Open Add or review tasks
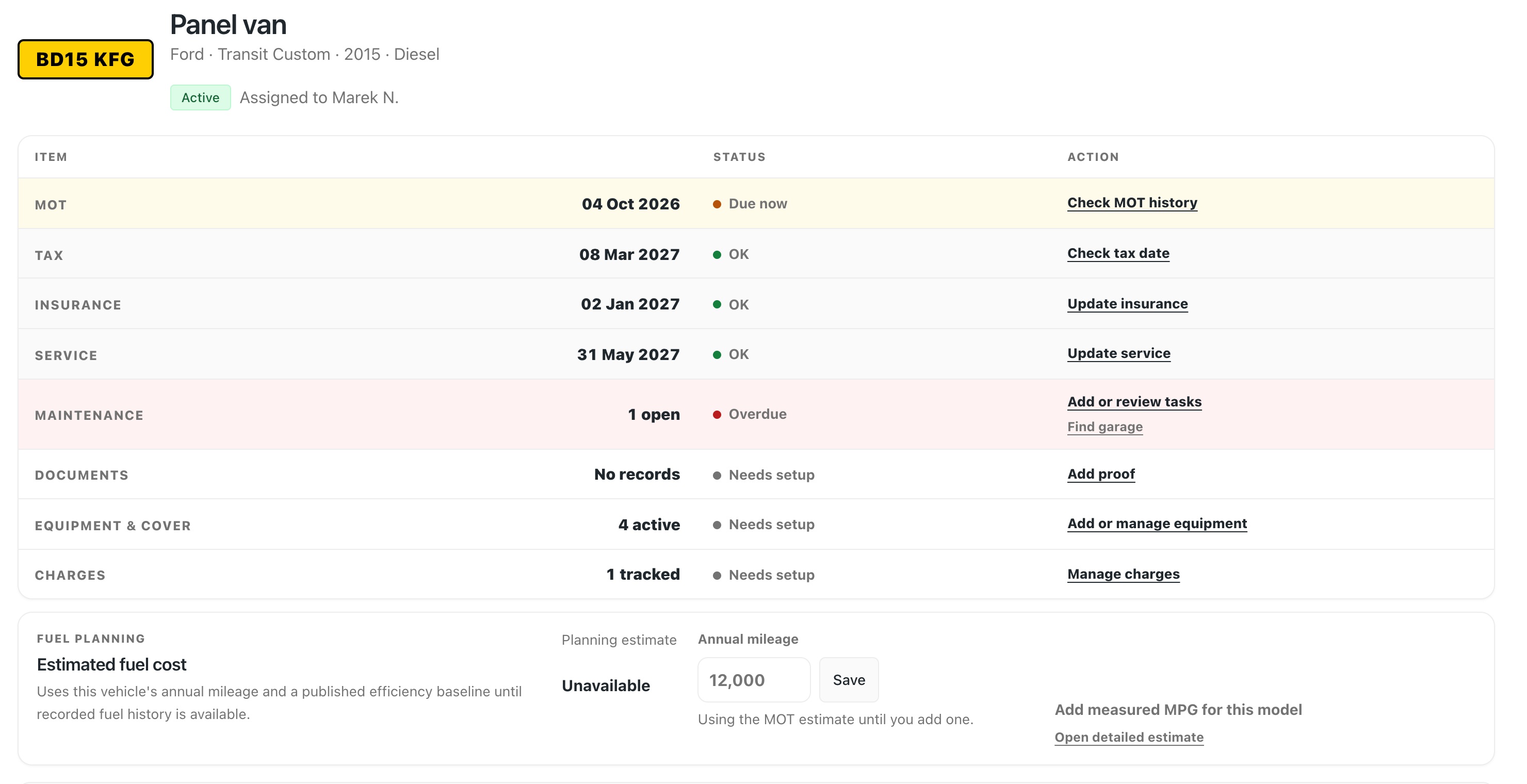Screen dimensions: 1527x784 1134,402
